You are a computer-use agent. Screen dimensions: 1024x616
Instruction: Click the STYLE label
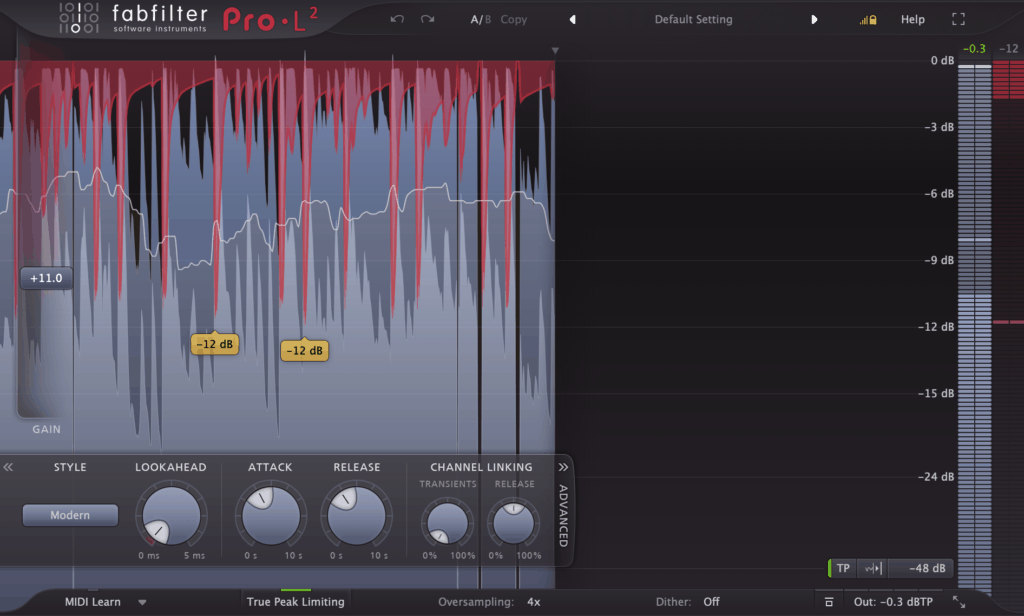click(x=70, y=467)
